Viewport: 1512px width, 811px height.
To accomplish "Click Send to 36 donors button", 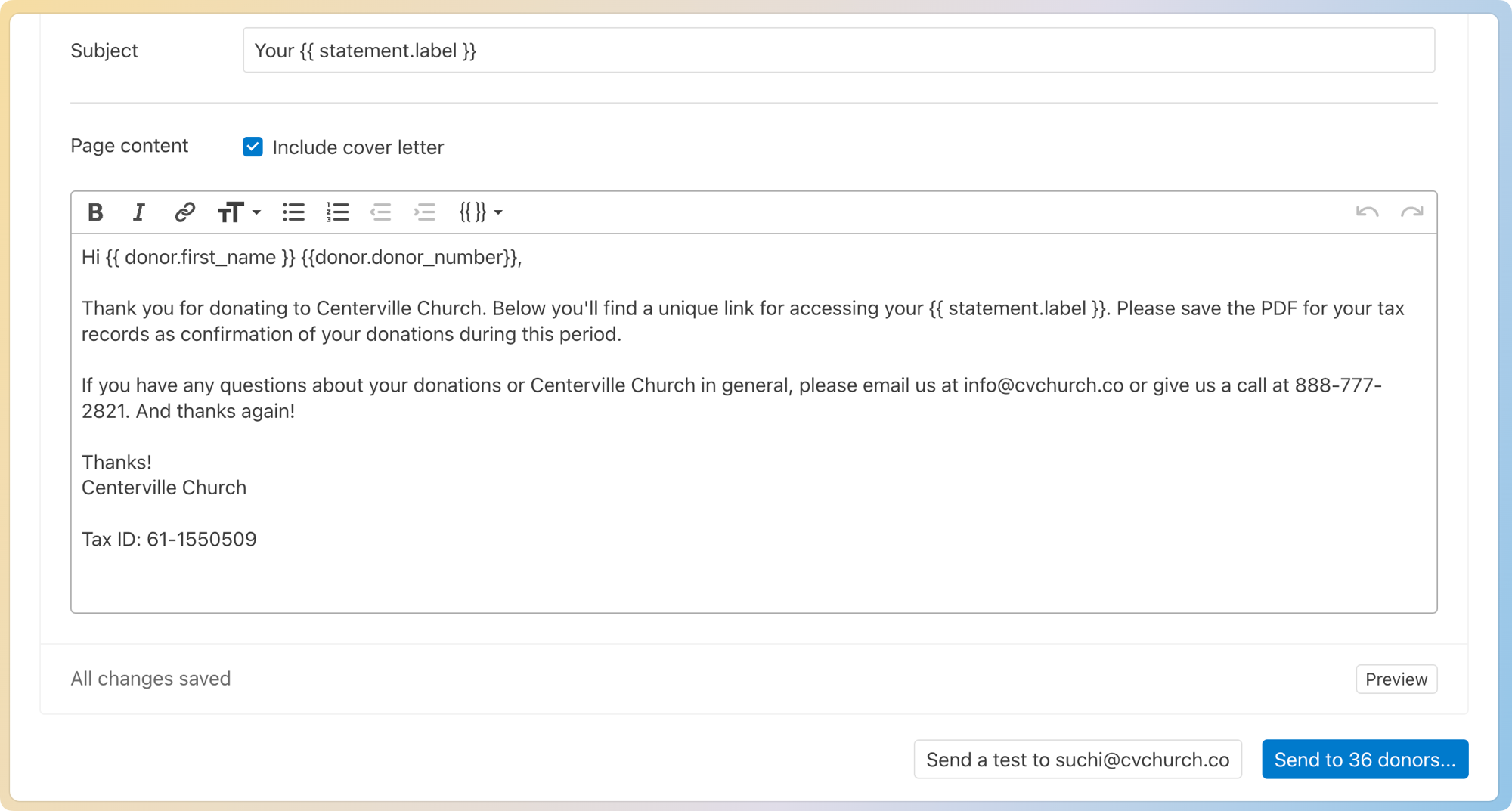I will click(1365, 760).
